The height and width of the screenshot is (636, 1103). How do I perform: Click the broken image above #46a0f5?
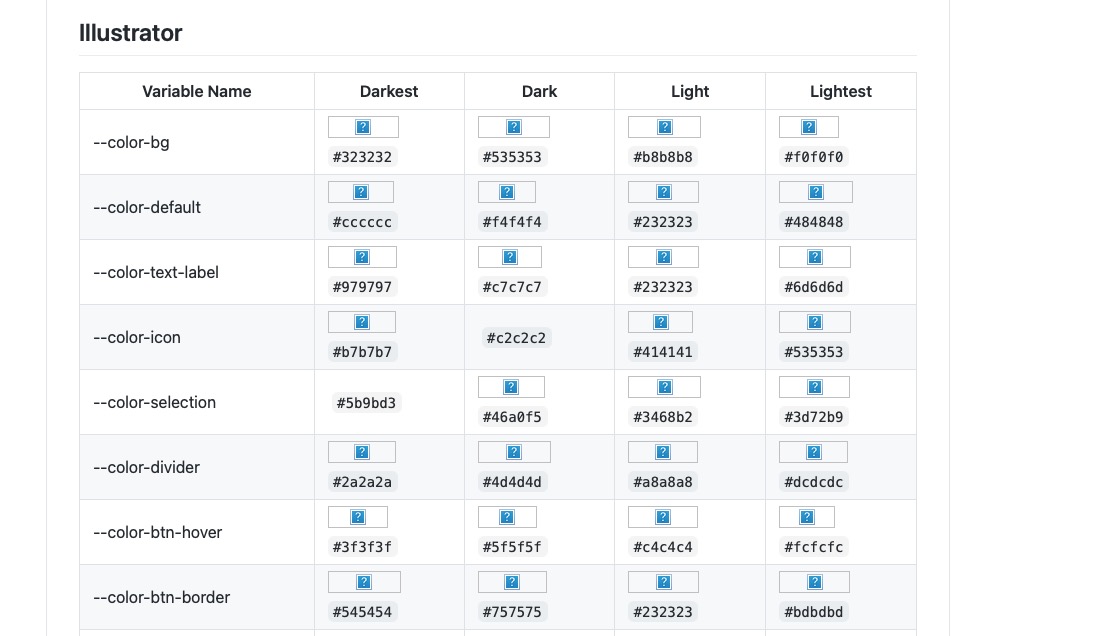511,387
